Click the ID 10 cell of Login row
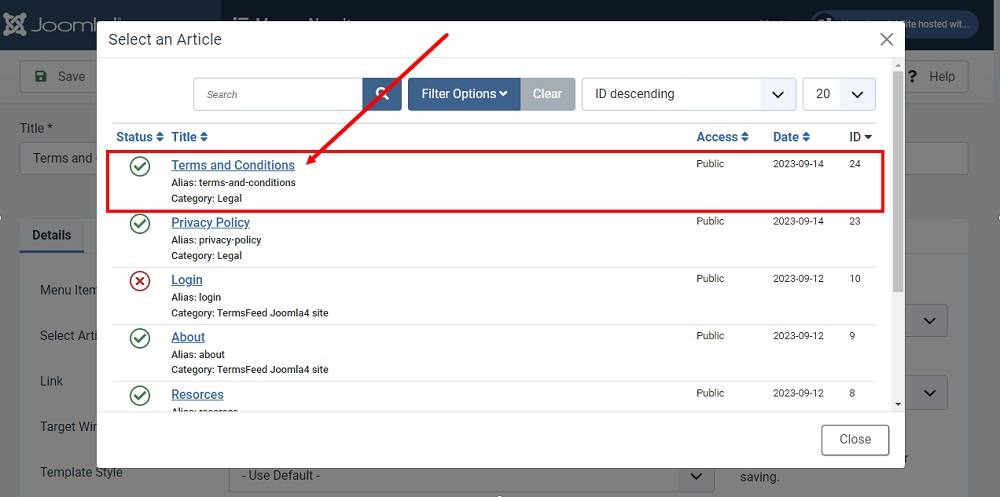 pos(855,279)
